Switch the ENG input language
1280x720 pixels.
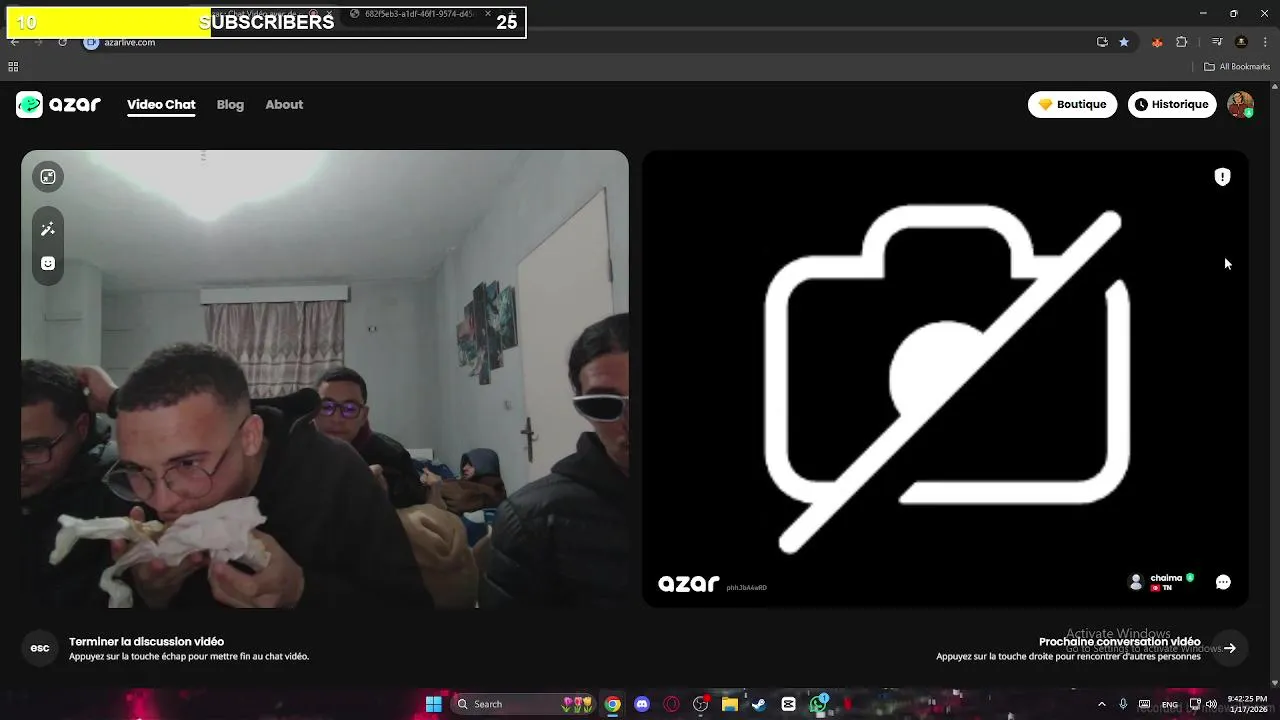(x=1169, y=704)
